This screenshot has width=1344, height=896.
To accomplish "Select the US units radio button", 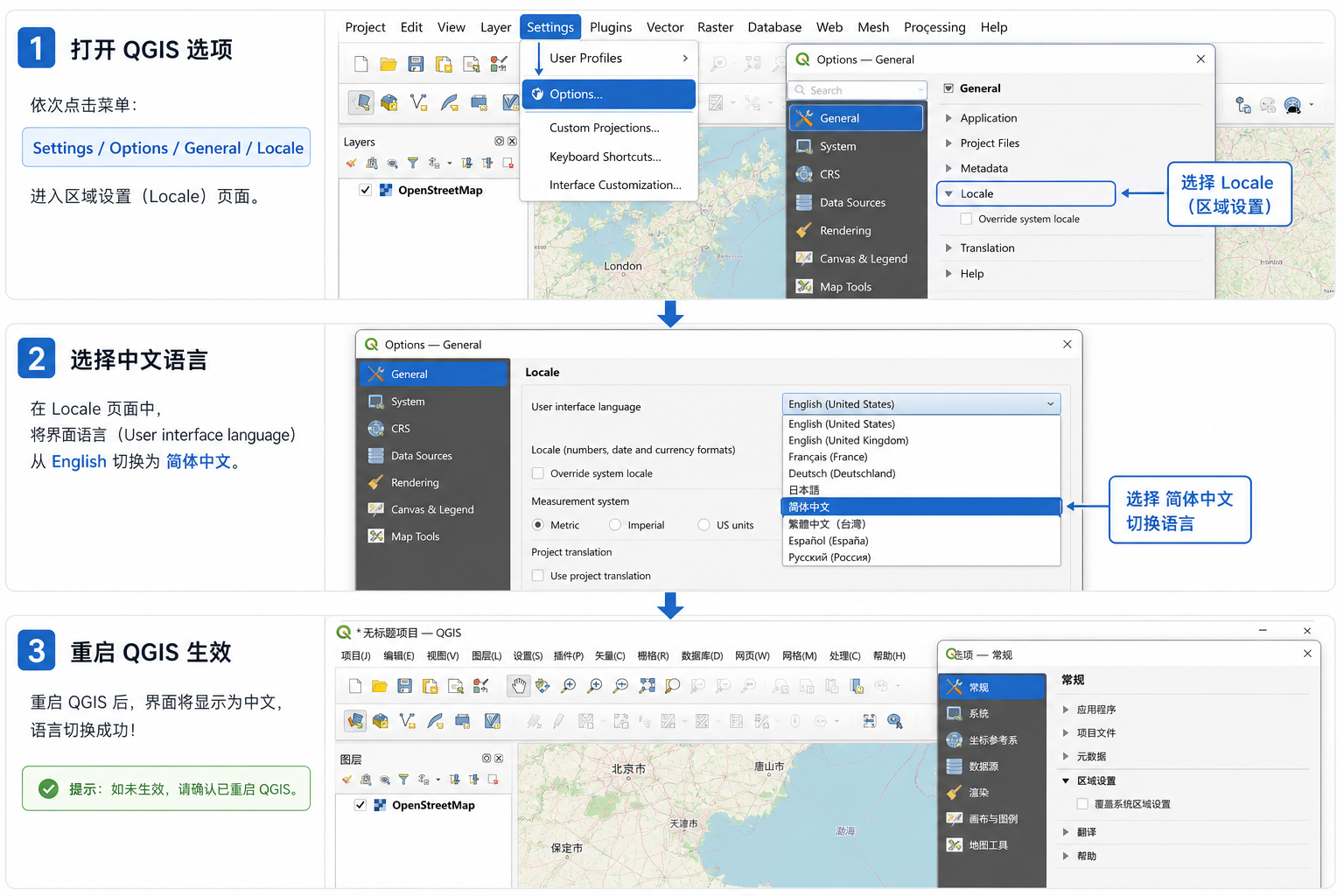I will coord(703,525).
